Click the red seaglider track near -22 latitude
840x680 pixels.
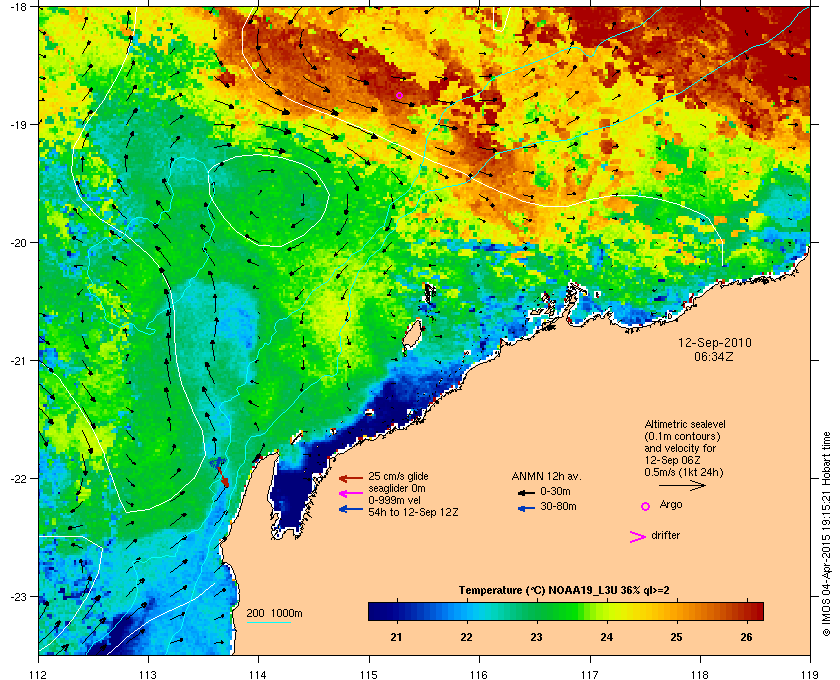click(222, 476)
